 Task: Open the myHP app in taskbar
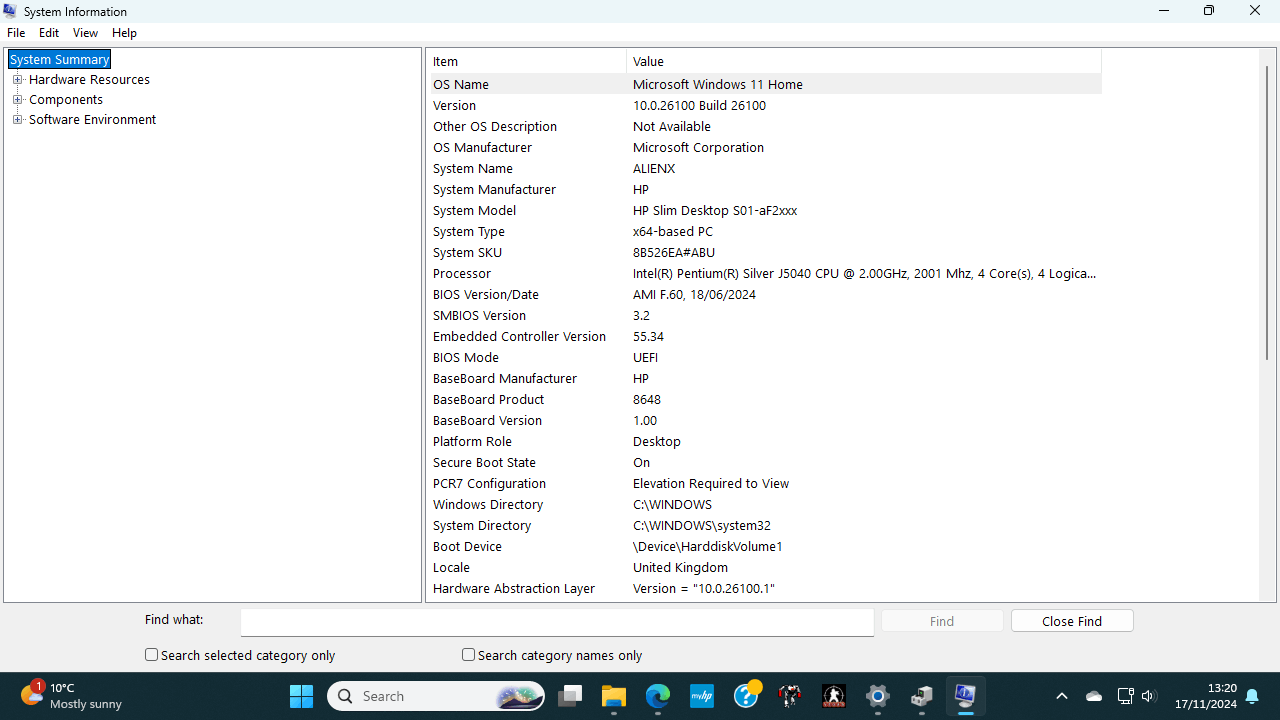[702, 696]
